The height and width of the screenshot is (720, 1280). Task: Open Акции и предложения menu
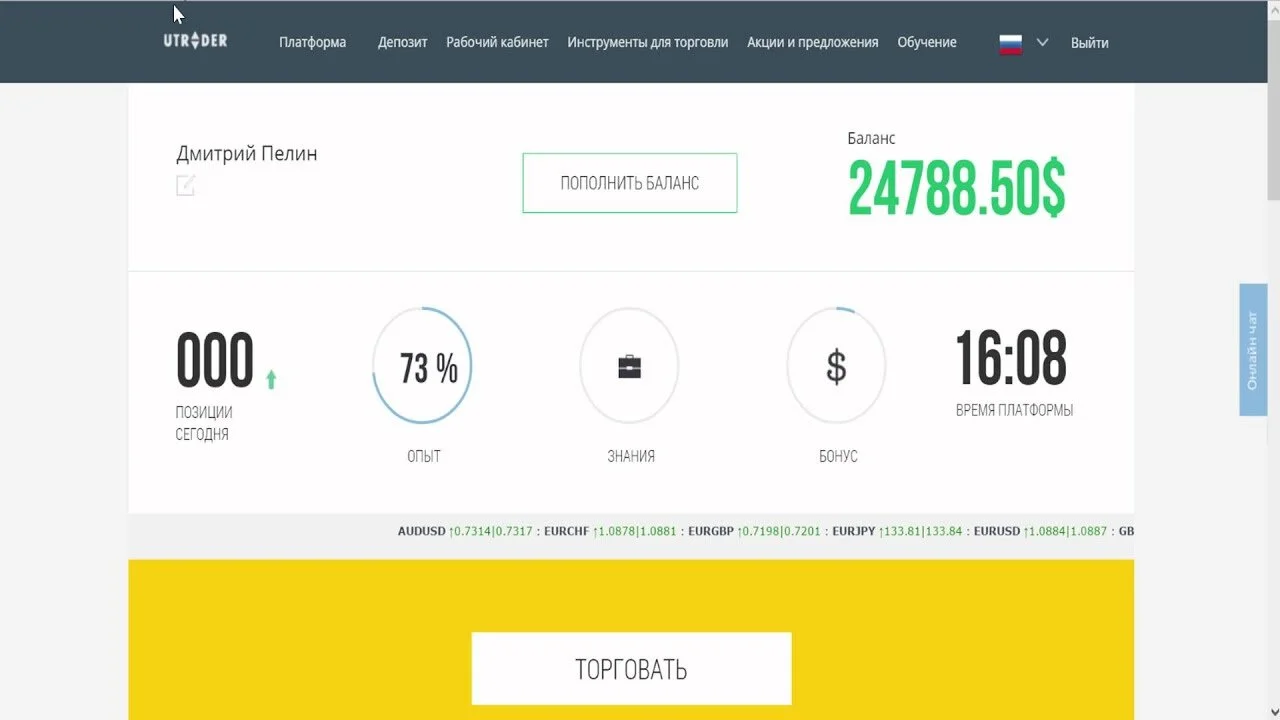pyautogui.click(x=813, y=42)
